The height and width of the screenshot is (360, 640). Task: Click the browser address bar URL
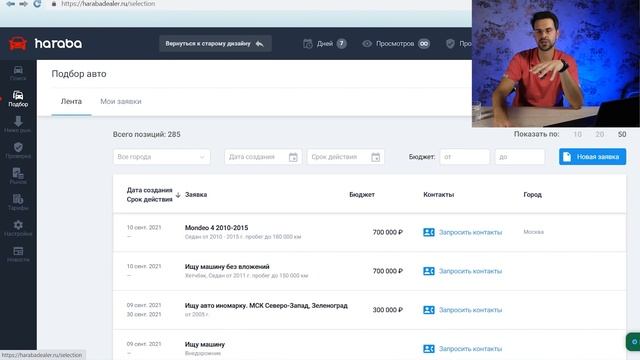[x=108, y=4]
